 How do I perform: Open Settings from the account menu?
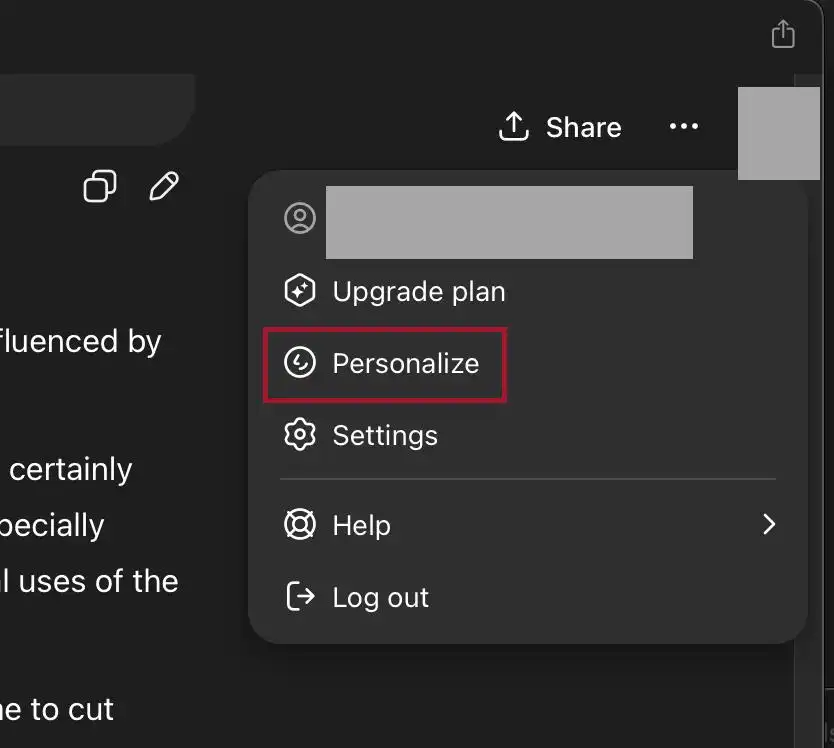384,436
